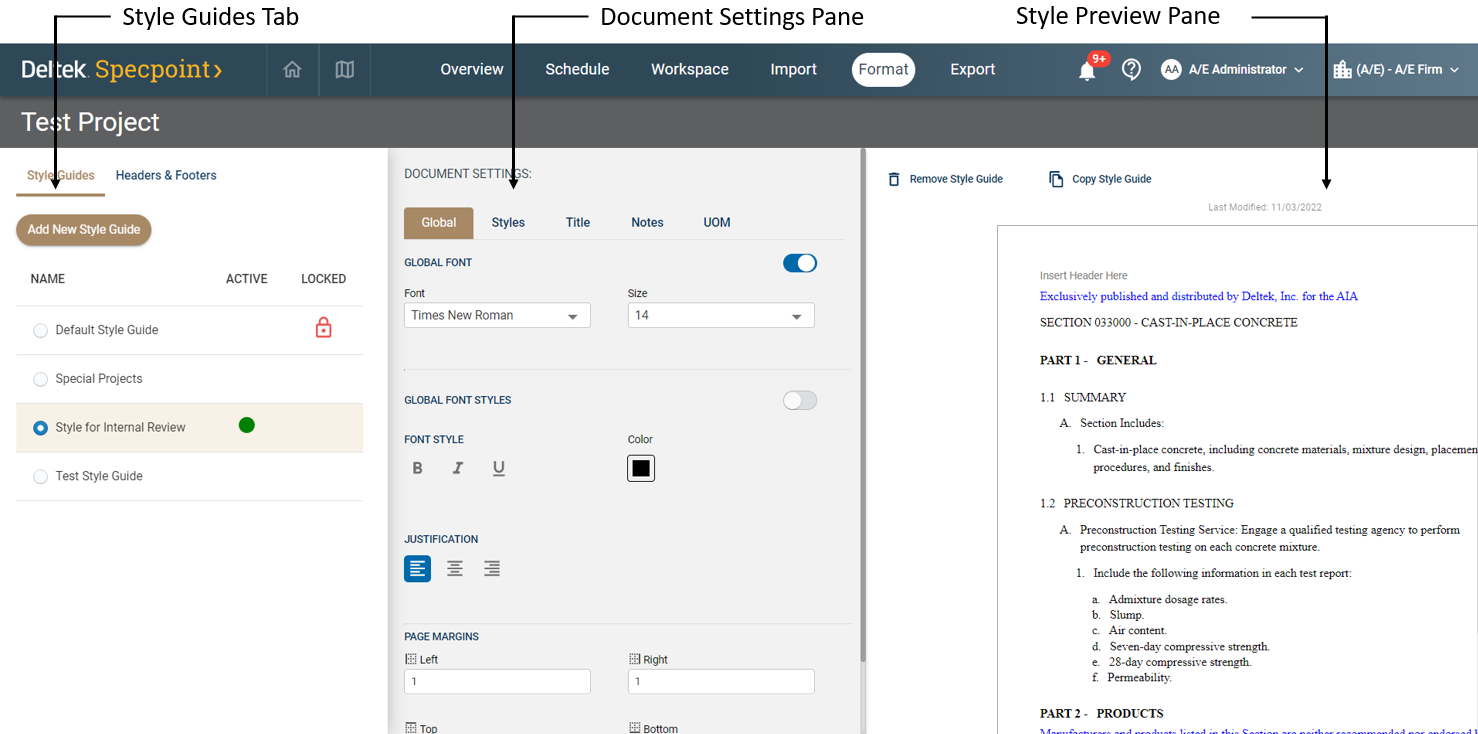The height and width of the screenshot is (734, 1478).
Task: Apply bold font style
Action: pyautogui.click(x=418, y=468)
